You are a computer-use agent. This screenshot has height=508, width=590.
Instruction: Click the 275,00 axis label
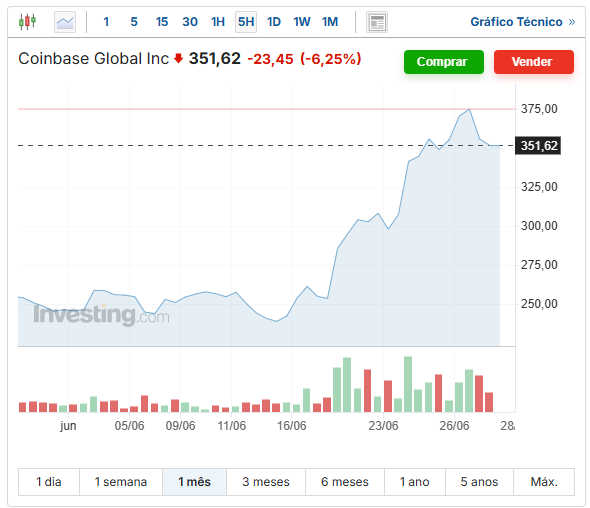(539, 265)
